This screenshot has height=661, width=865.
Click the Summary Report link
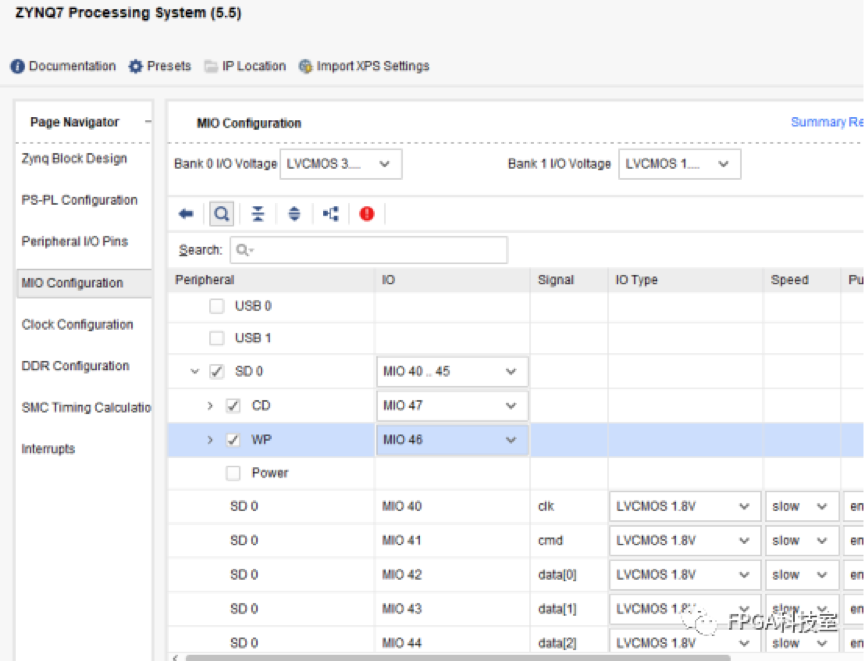click(826, 121)
